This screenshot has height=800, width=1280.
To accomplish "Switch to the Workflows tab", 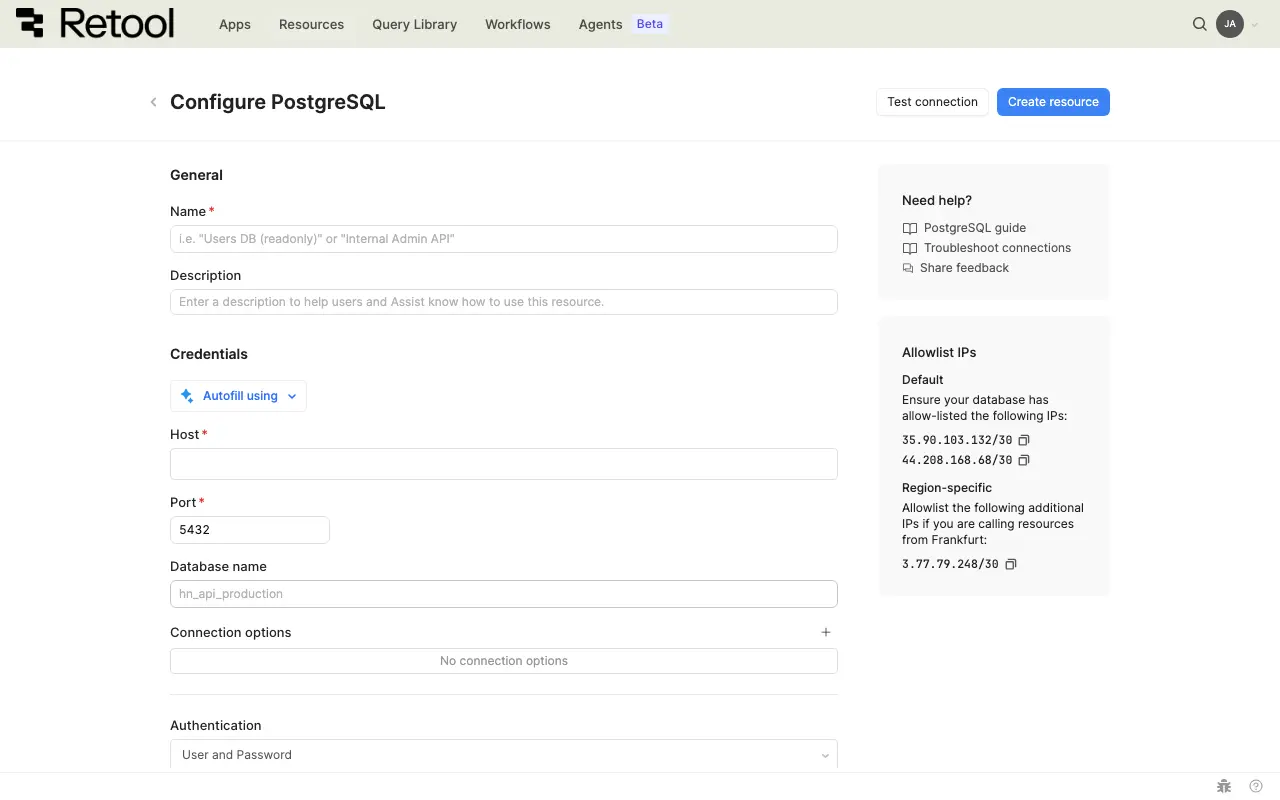I will pyautogui.click(x=517, y=24).
